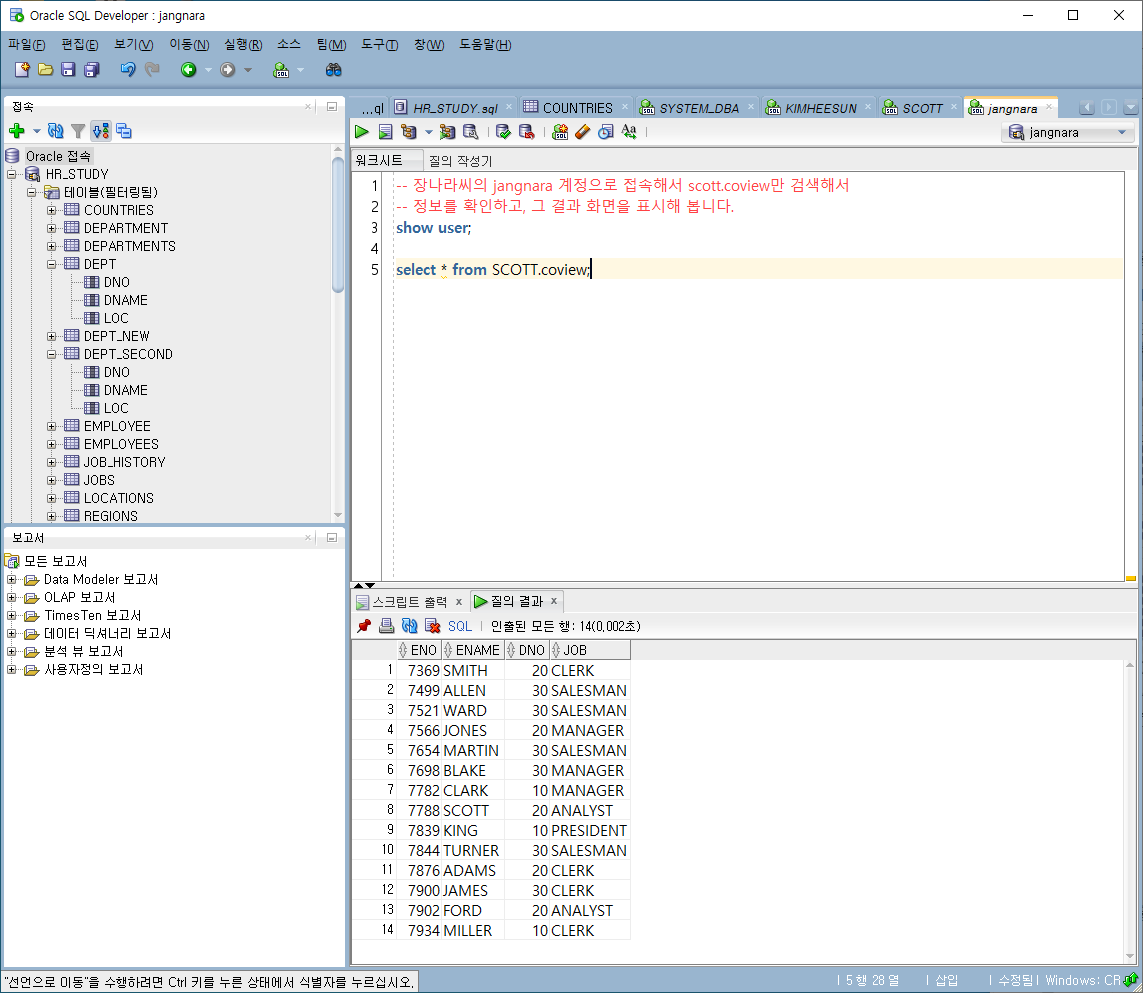
Task: Select the DNAME column under DEPT_SECOND
Action: click(x=125, y=390)
